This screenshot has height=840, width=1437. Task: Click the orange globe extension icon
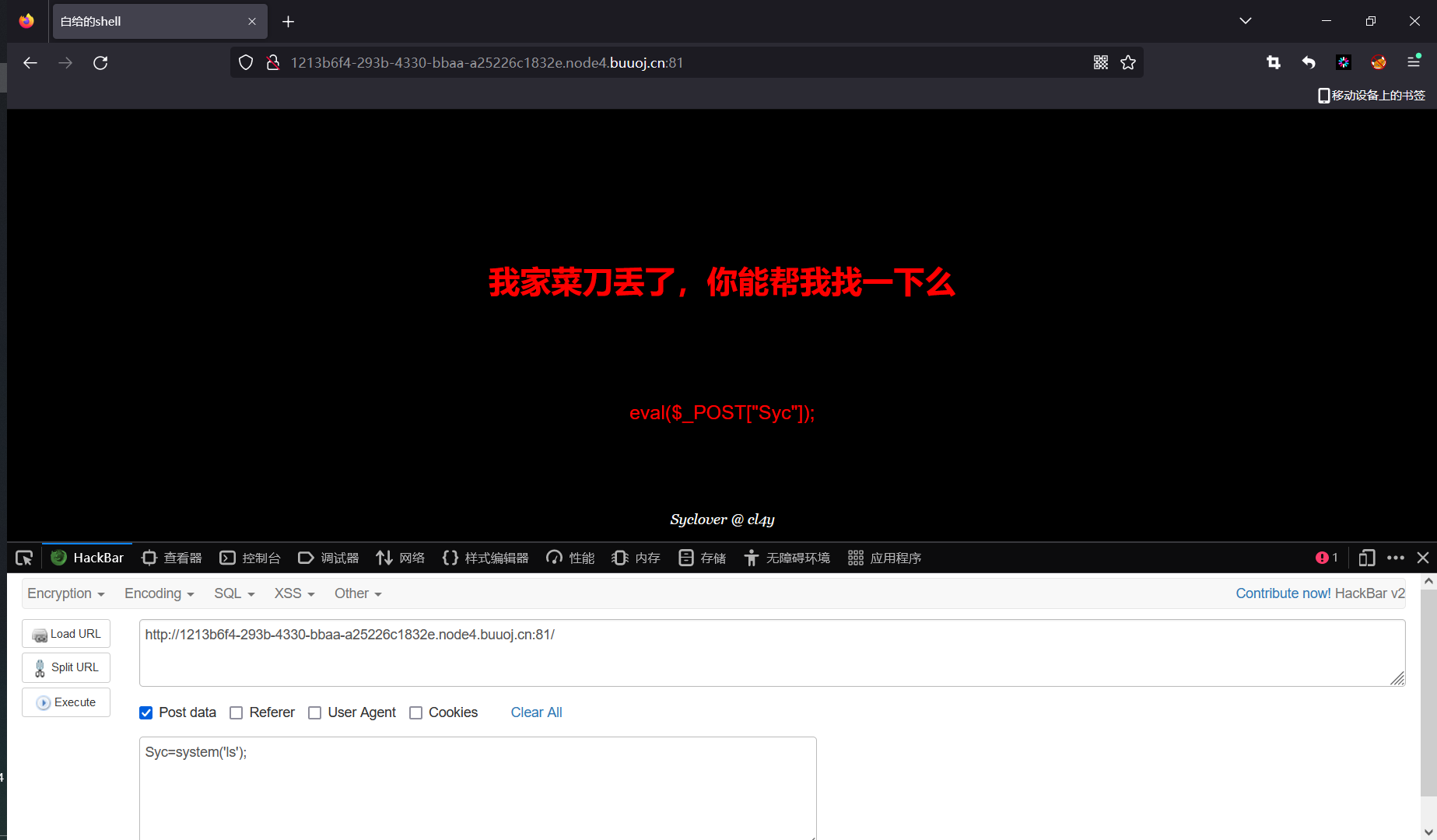[x=1379, y=63]
